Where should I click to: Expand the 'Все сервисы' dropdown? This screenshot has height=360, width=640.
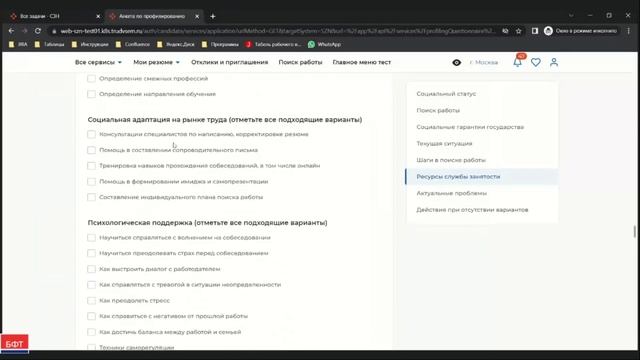coord(98,62)
